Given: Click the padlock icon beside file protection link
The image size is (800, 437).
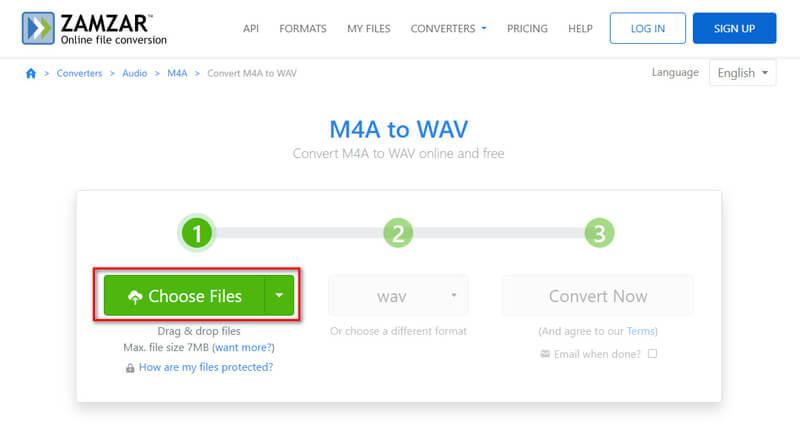Looking at the screenshot, I should [130, 368].
